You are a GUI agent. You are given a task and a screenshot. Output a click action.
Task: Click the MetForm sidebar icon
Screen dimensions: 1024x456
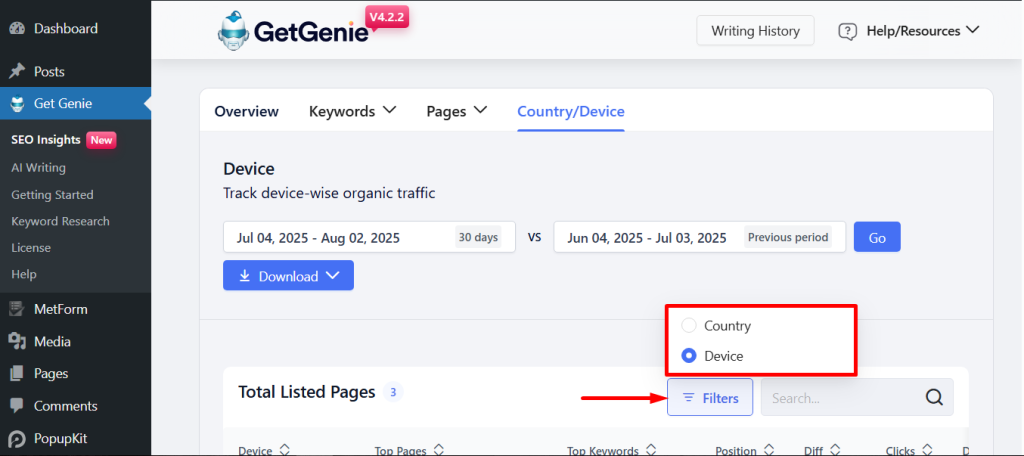click(x=17, y=309)
